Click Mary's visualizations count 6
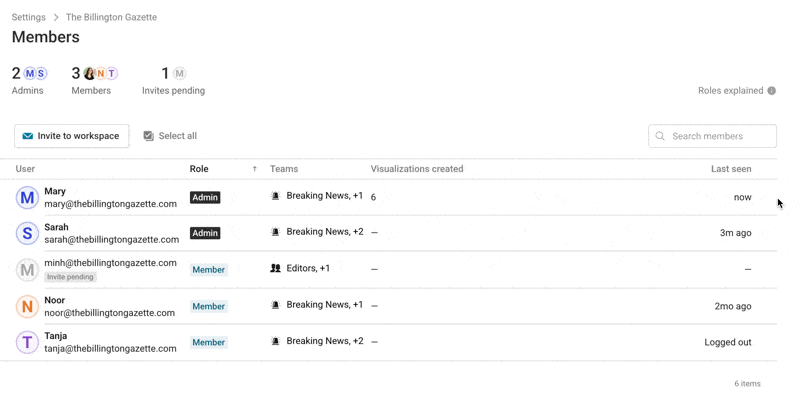 click(373, 197)
